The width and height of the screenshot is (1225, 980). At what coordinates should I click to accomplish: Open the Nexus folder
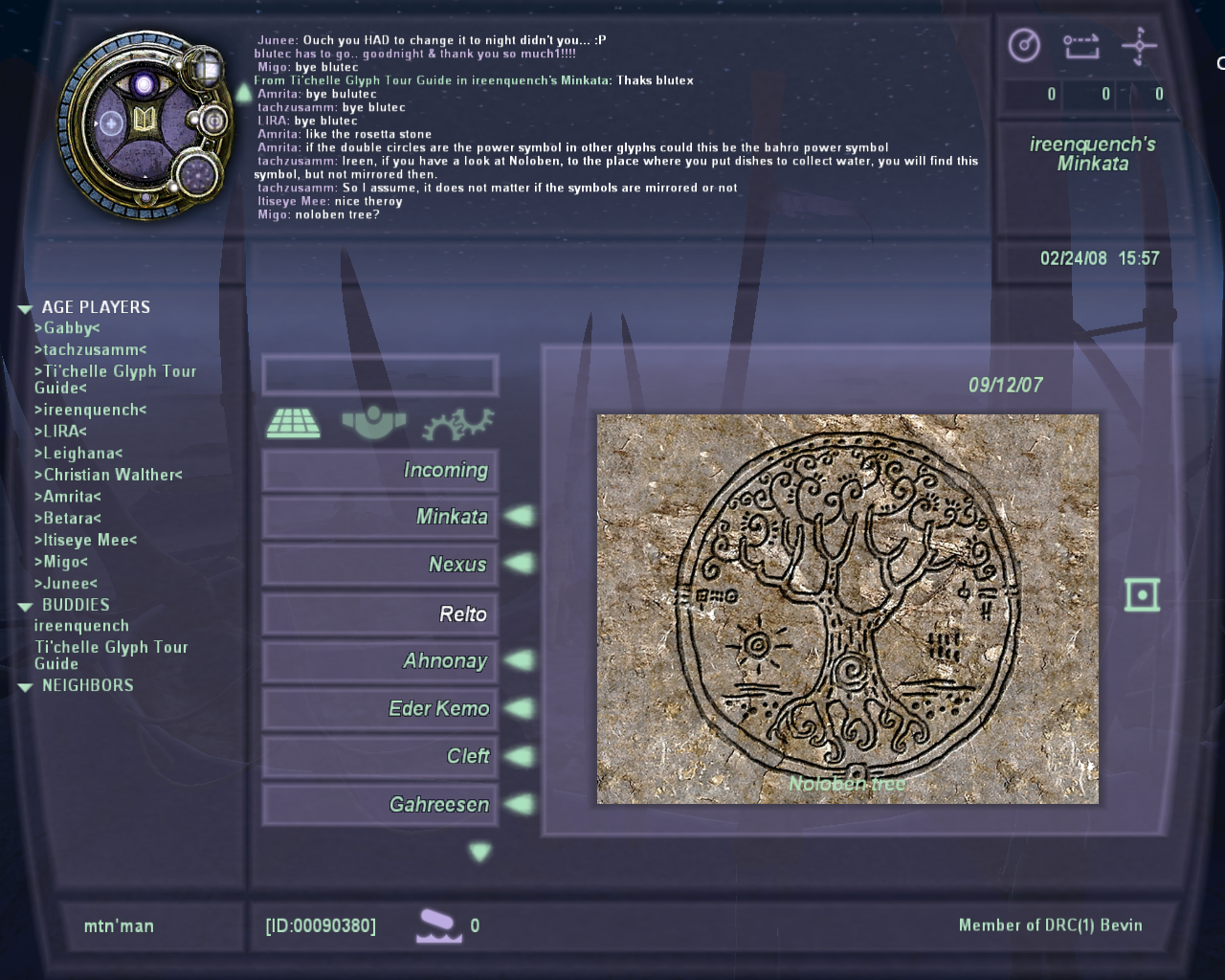380,565
